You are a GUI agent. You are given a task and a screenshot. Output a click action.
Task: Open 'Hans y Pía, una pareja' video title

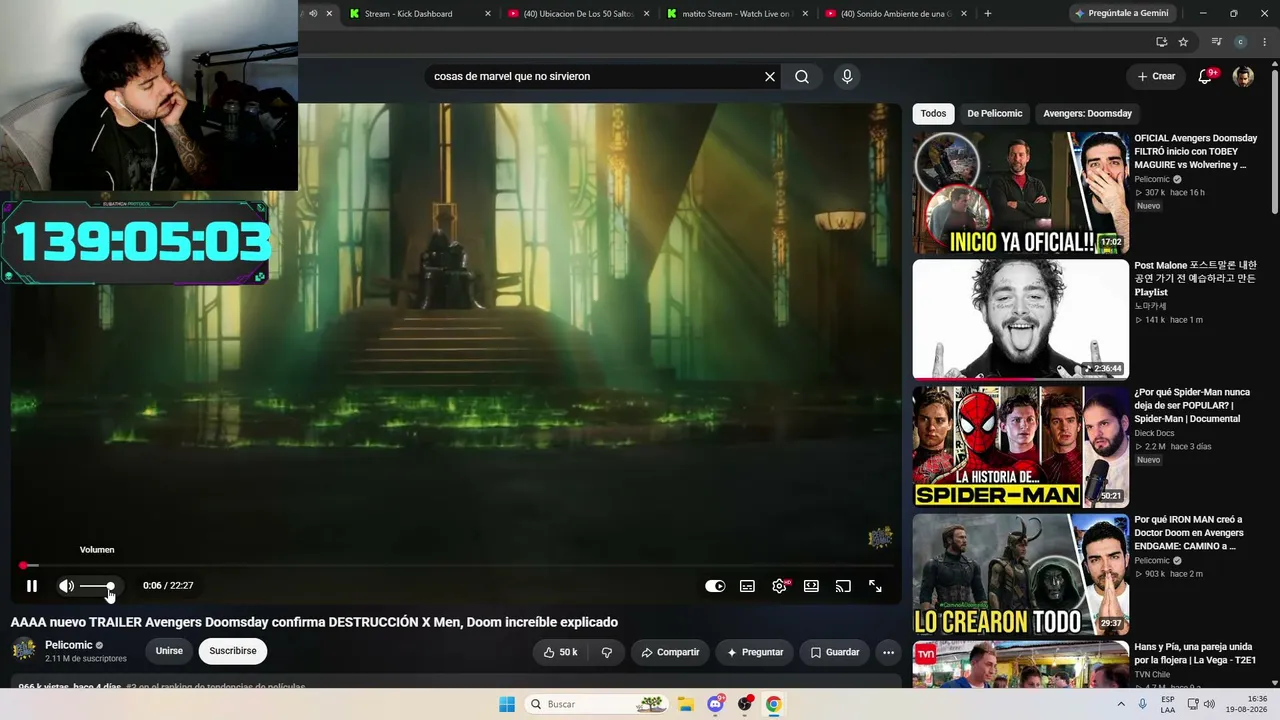pyautogui.click(x=1193, y=653)
